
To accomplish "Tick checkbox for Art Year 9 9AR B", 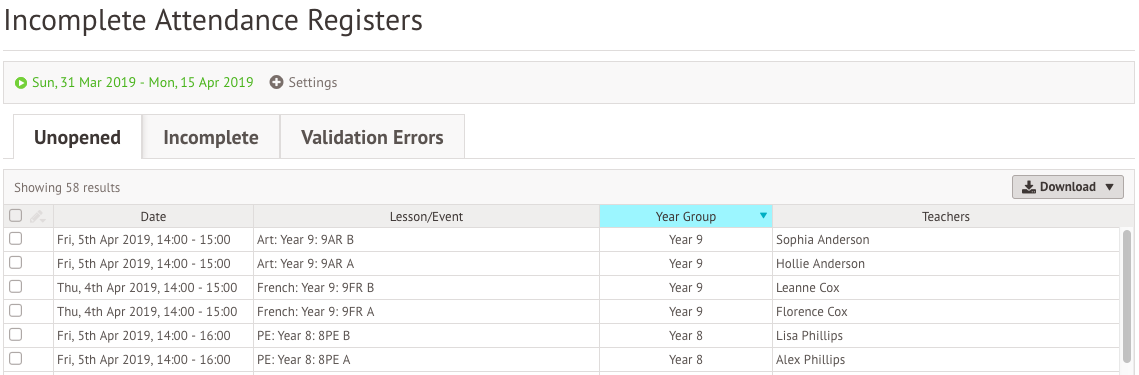I will pyautogui.click(x=15, y=238).
